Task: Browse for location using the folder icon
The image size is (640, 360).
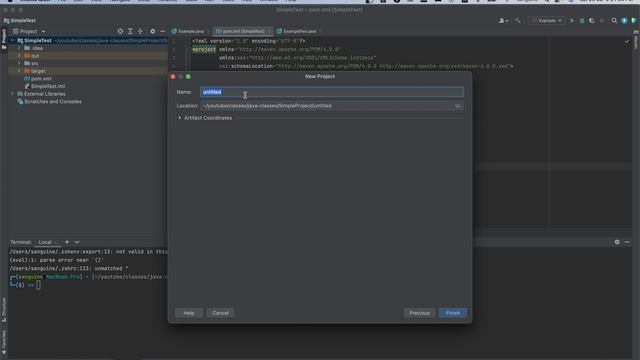Action: click(x=458, y=106)
